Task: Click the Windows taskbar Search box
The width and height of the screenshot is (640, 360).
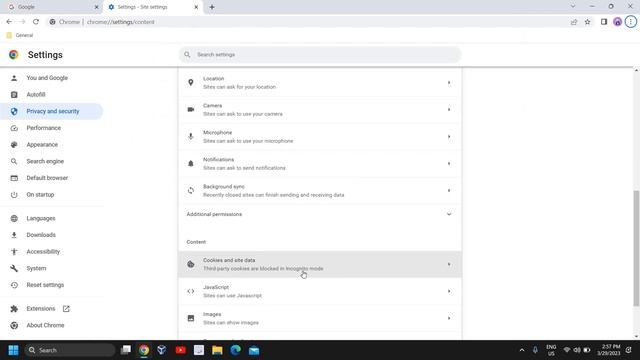Action: point(70,350)
